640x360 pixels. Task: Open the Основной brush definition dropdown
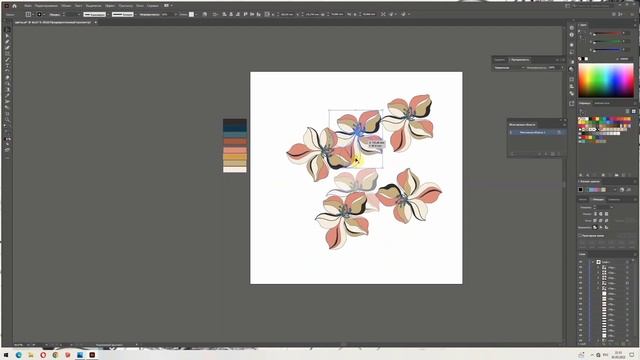click(x=125, y=14)
